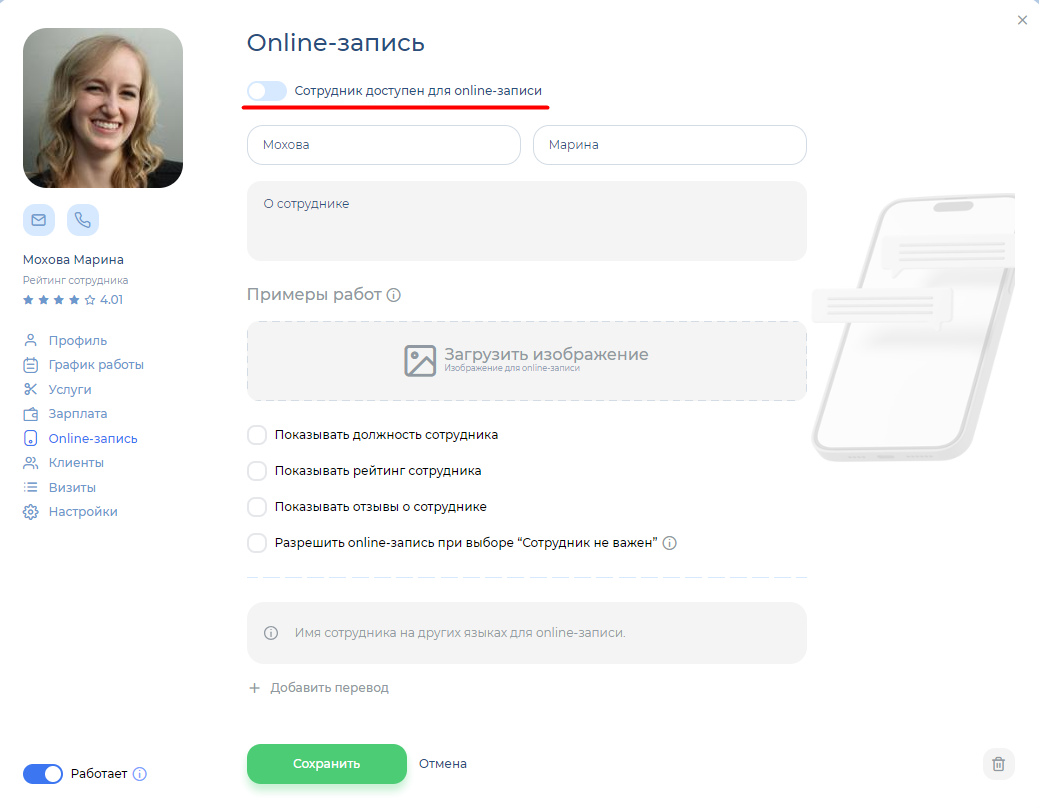Enable Сотрудник доступен для online-записи toggle

(x=266, y=91)
